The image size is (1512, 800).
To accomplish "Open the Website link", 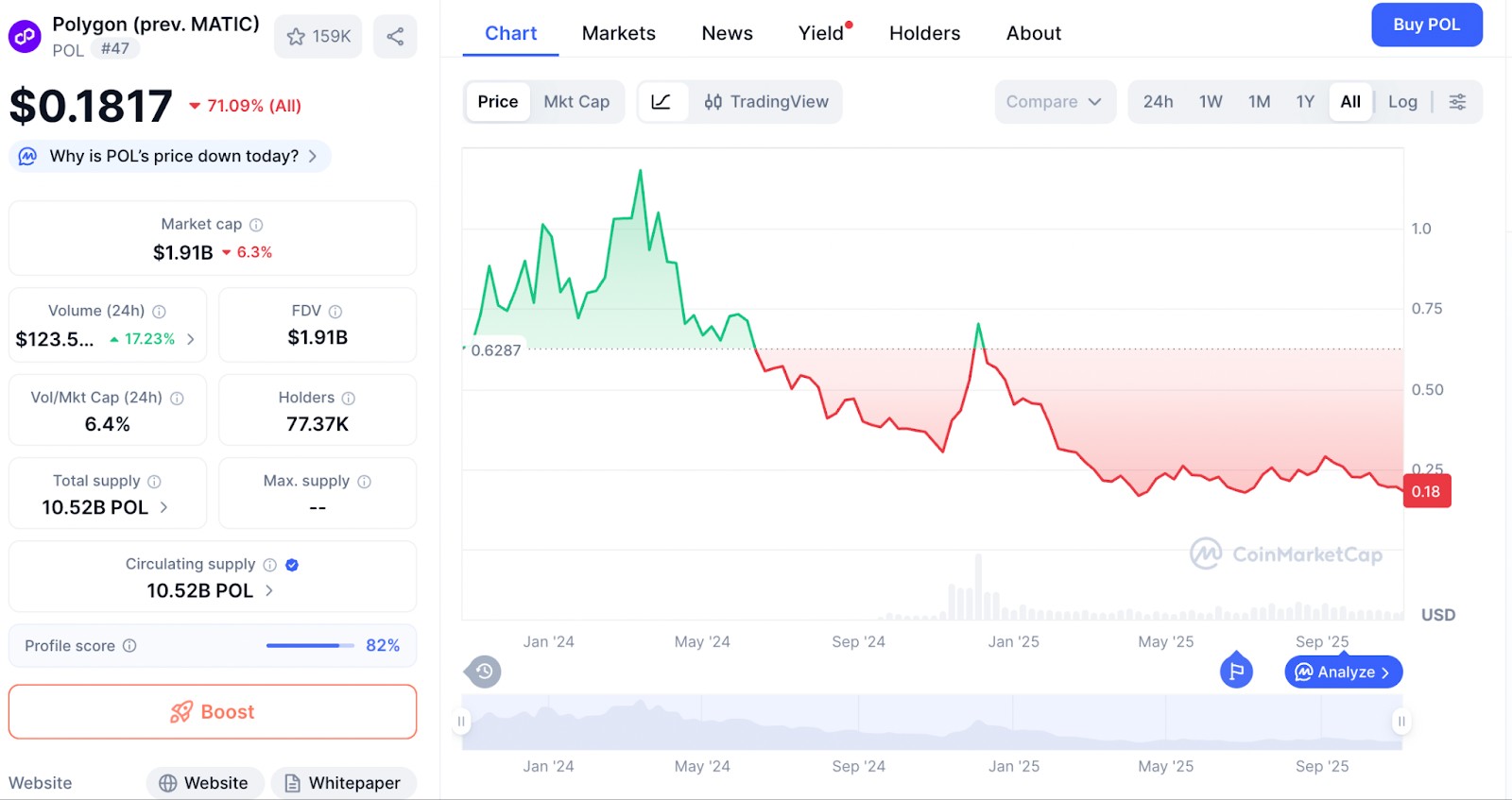I will [x=204, y=783].
